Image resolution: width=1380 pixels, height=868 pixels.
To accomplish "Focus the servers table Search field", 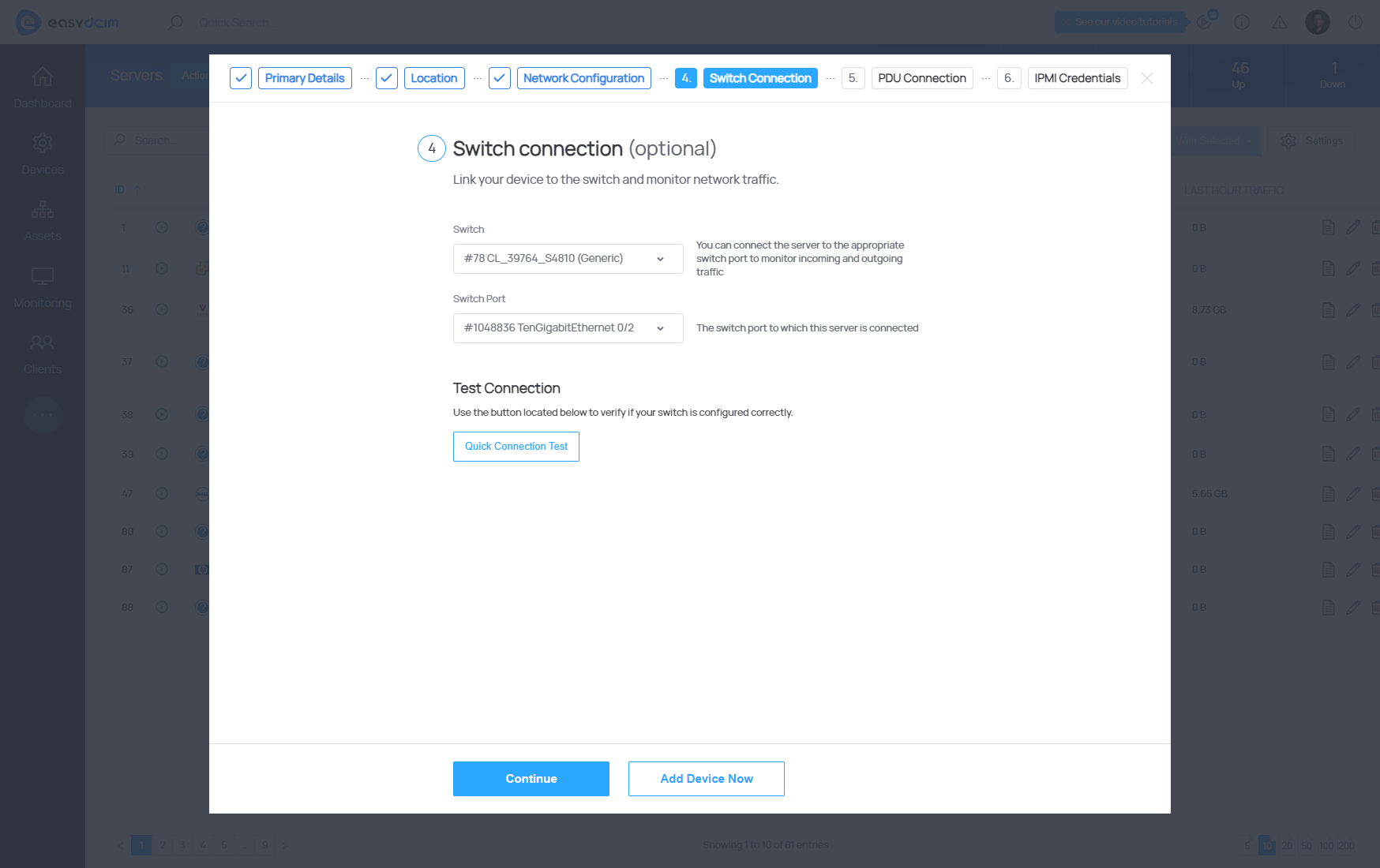I will 156,140.
